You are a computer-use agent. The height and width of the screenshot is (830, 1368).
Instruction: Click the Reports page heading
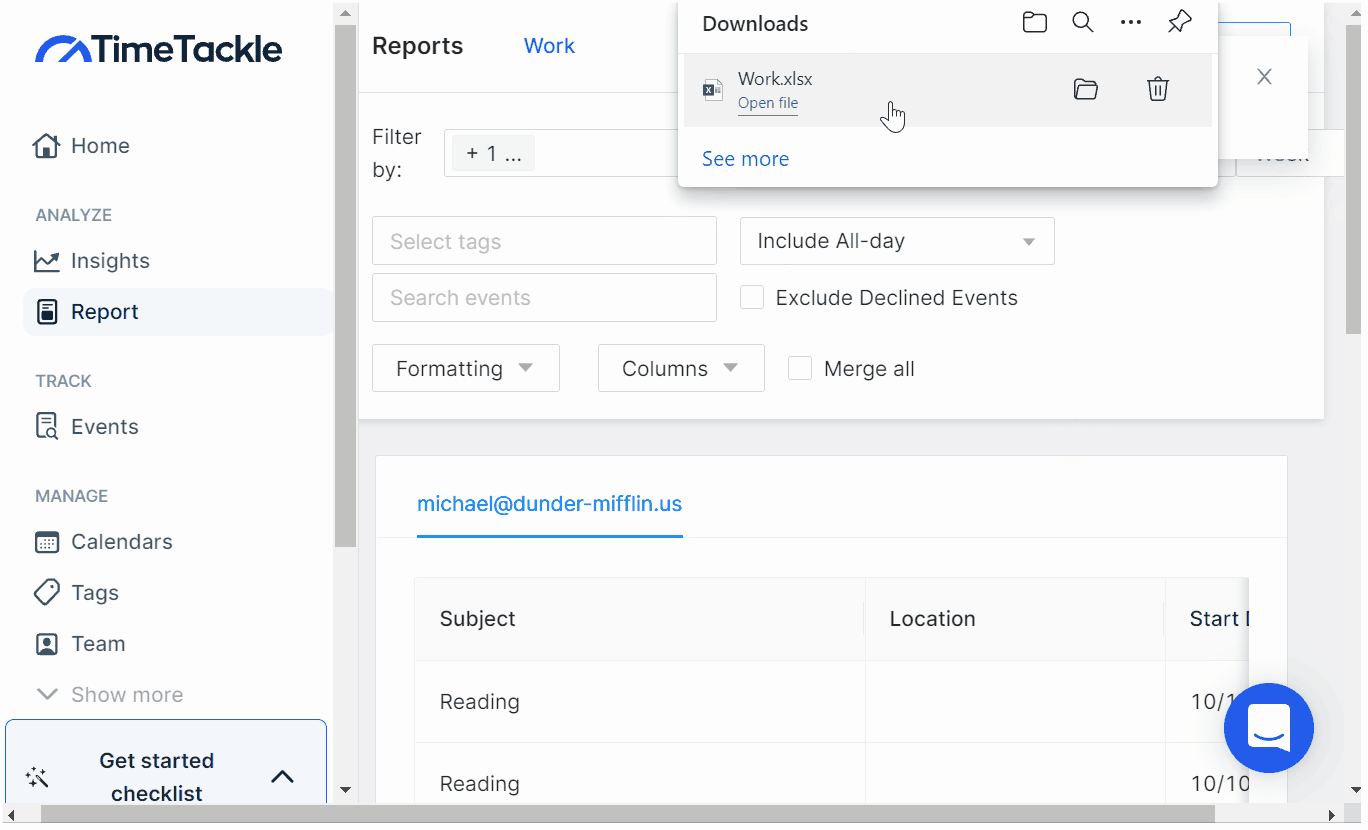[417, 46]
